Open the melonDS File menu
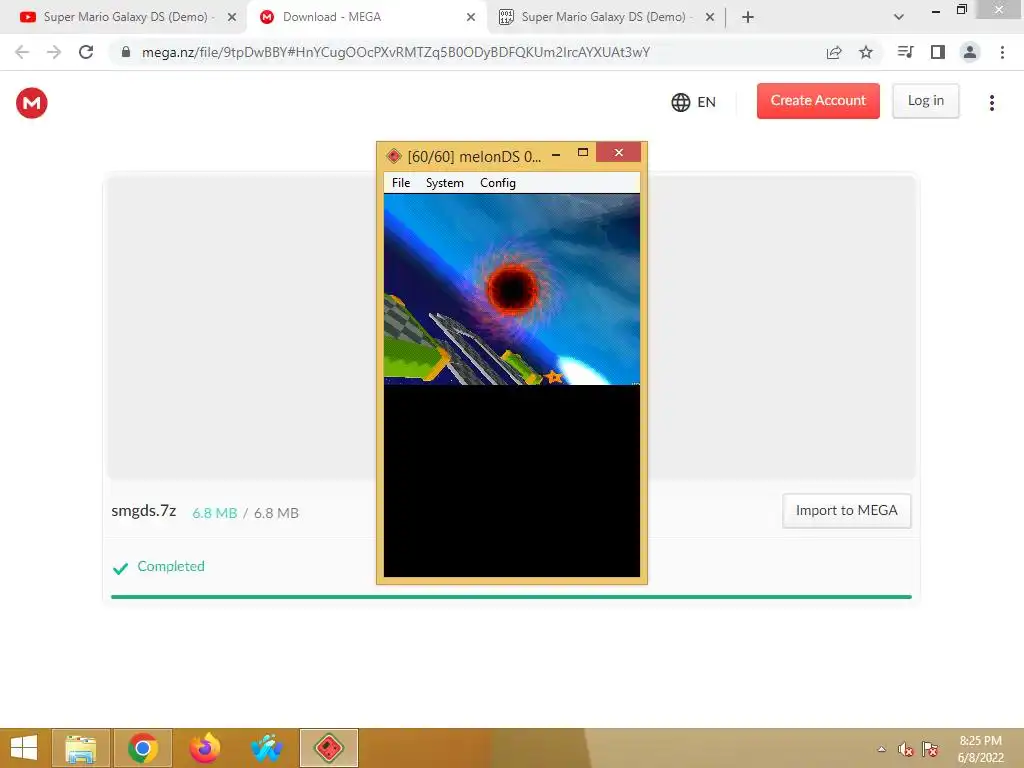 (x=401, y=183)
